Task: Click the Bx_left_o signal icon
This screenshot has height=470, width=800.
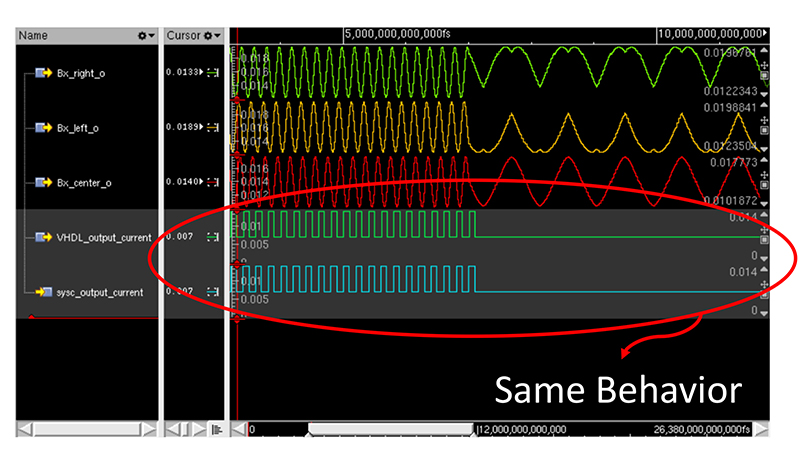Action: [44, 128]
